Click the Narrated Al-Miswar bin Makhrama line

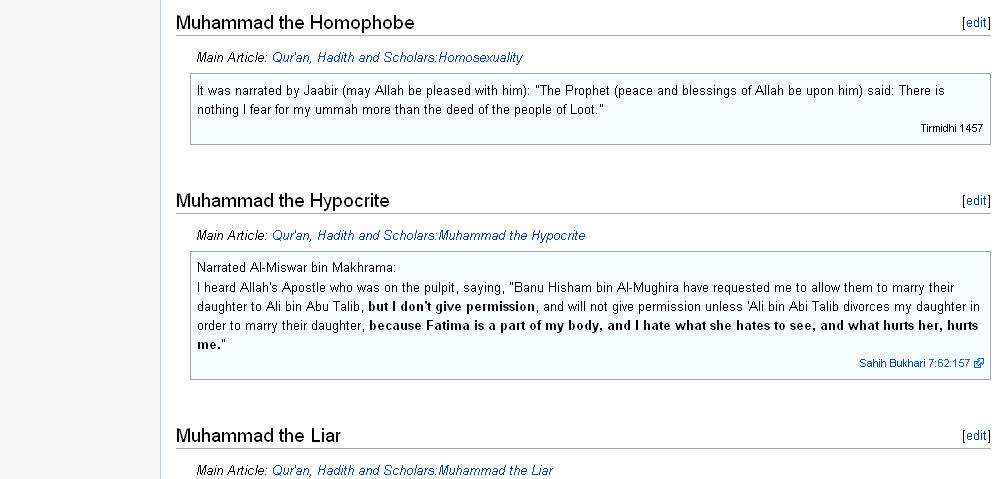[296, 268]
